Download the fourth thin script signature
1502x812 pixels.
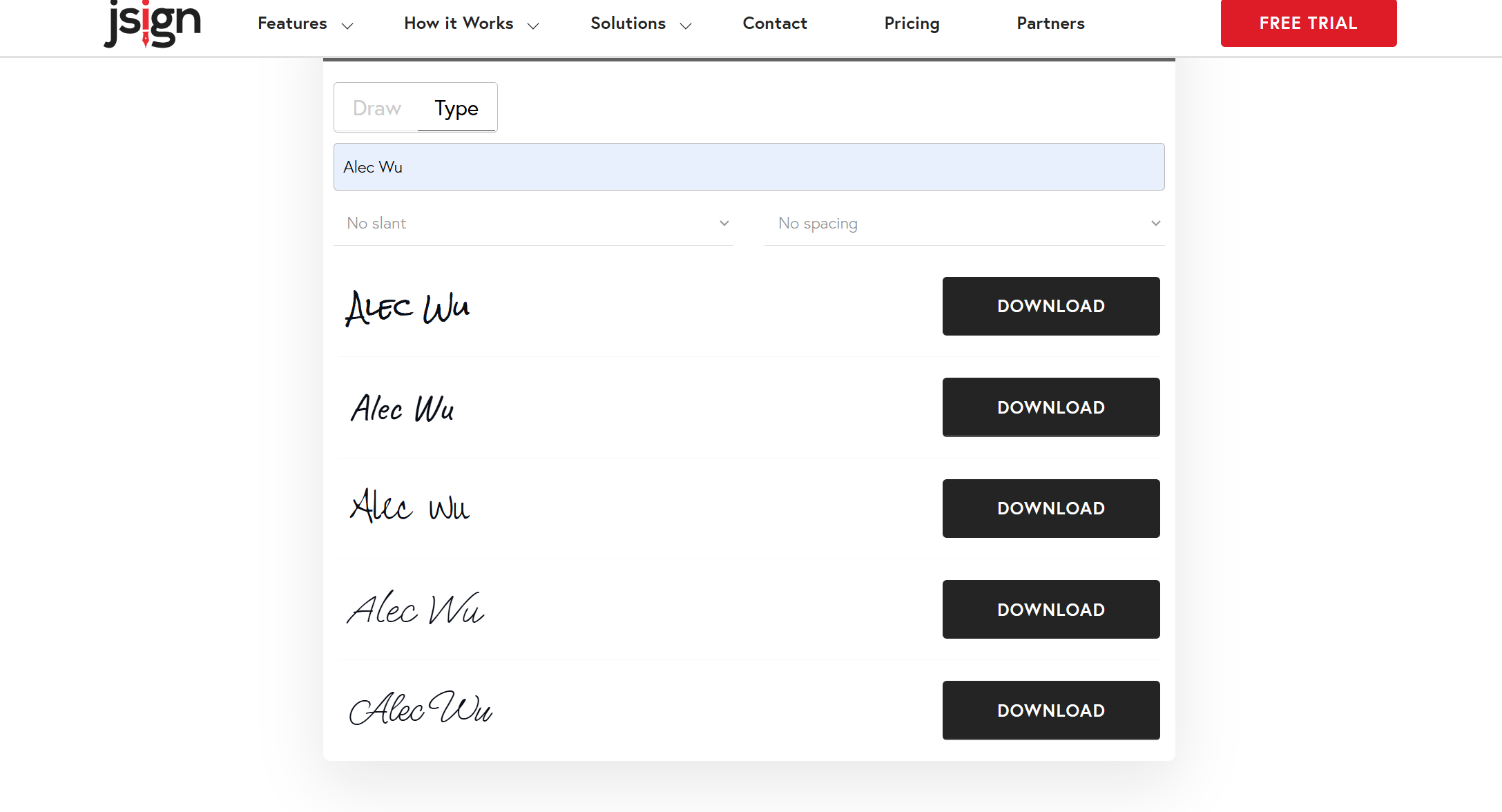click(x=1050, y=610)
